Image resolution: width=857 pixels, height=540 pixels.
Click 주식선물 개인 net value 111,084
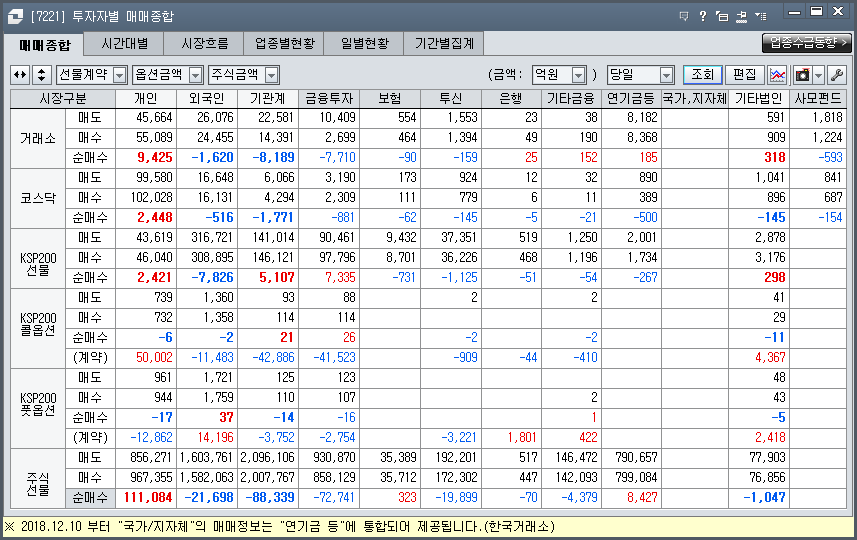148,498
